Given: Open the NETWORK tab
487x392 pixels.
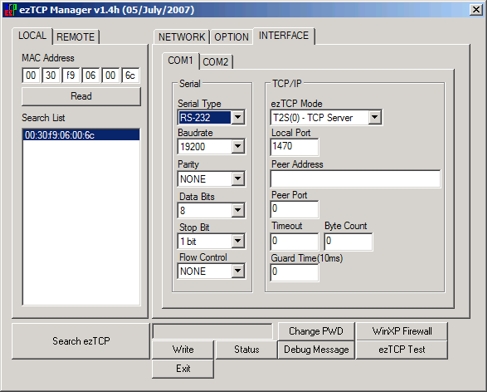Looking at the screenshot, I should point(182,37).
